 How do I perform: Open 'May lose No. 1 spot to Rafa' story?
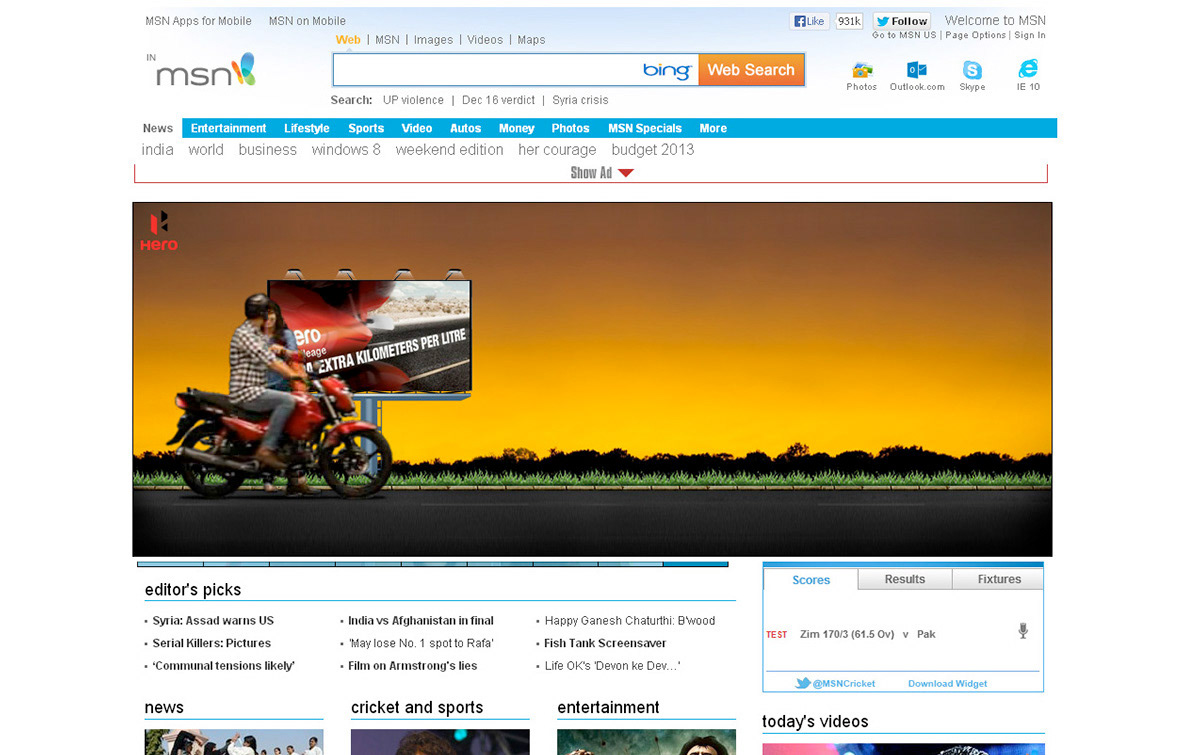tap(421, 643)
